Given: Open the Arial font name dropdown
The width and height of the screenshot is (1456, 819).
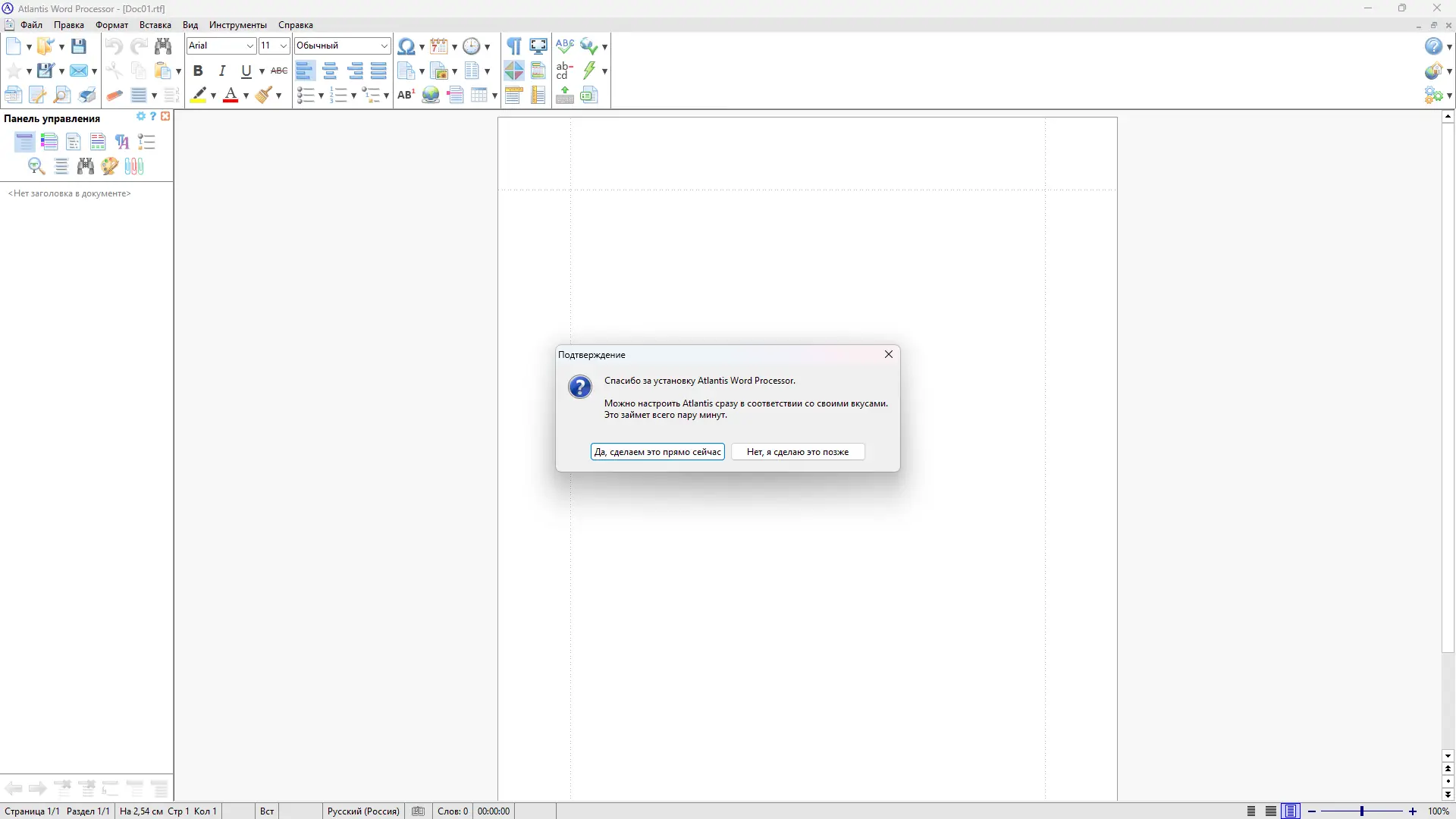Looking at the screenshot, I should 249,46.
